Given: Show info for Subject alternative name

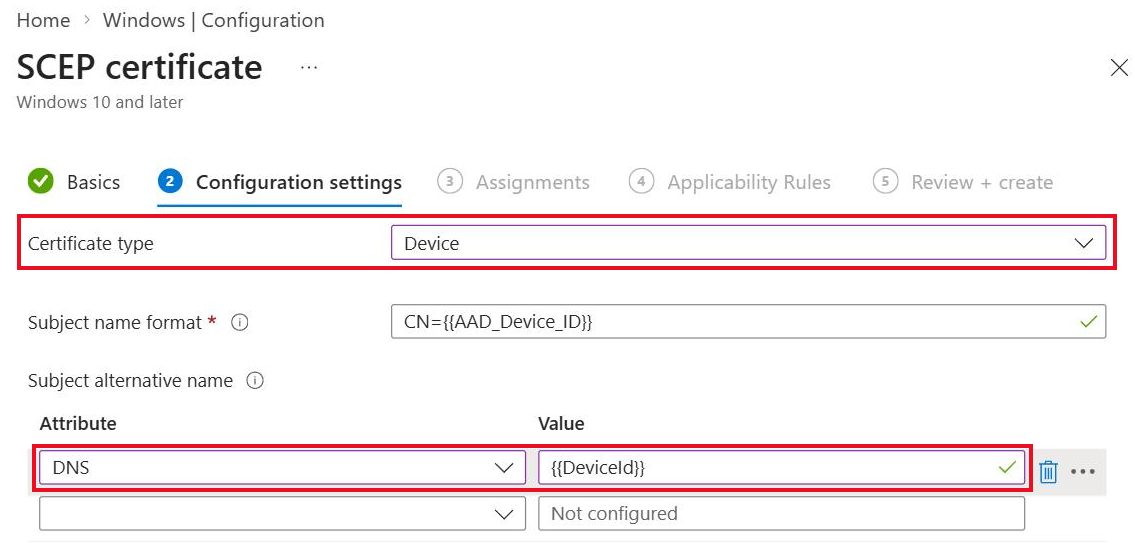Looking at the screenshot, I should (255, 380).
